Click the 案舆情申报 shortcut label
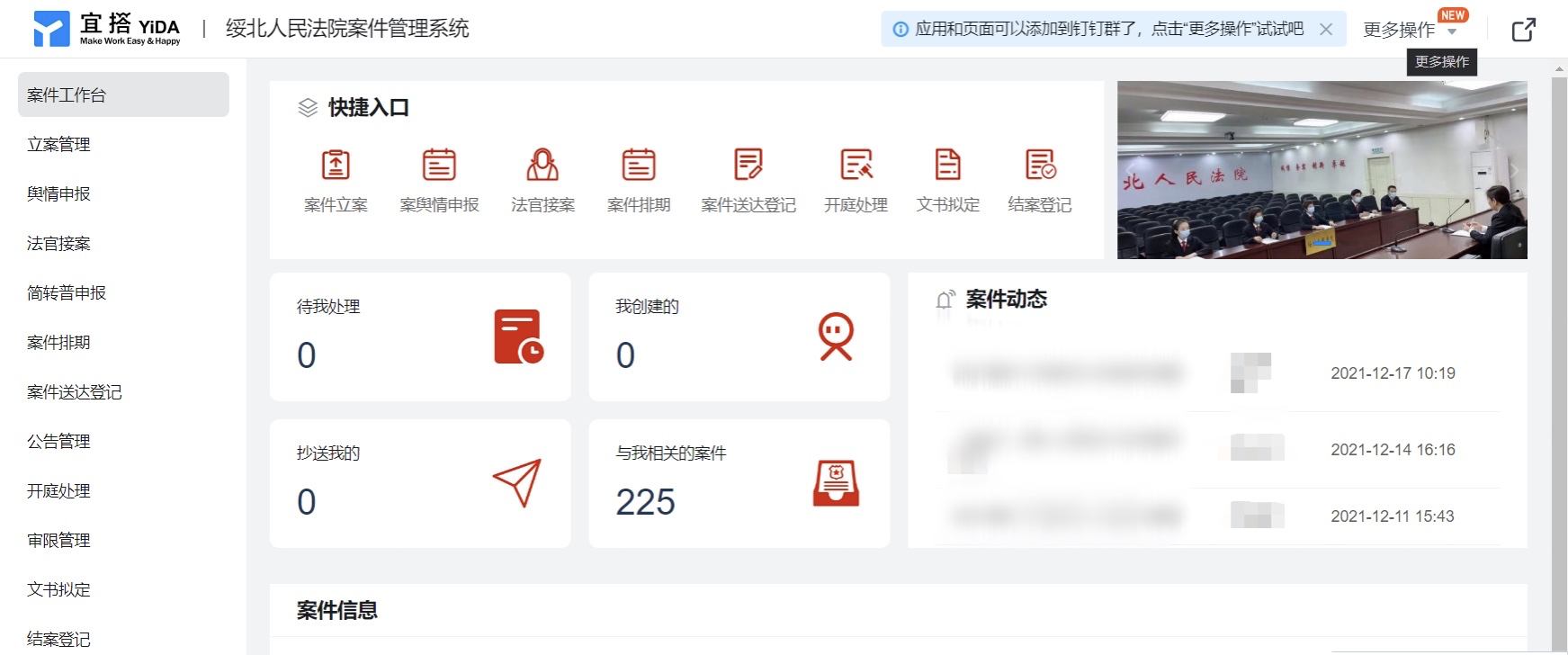The width and height of the screenshot is (1568, 655). [x=439, y=205]
